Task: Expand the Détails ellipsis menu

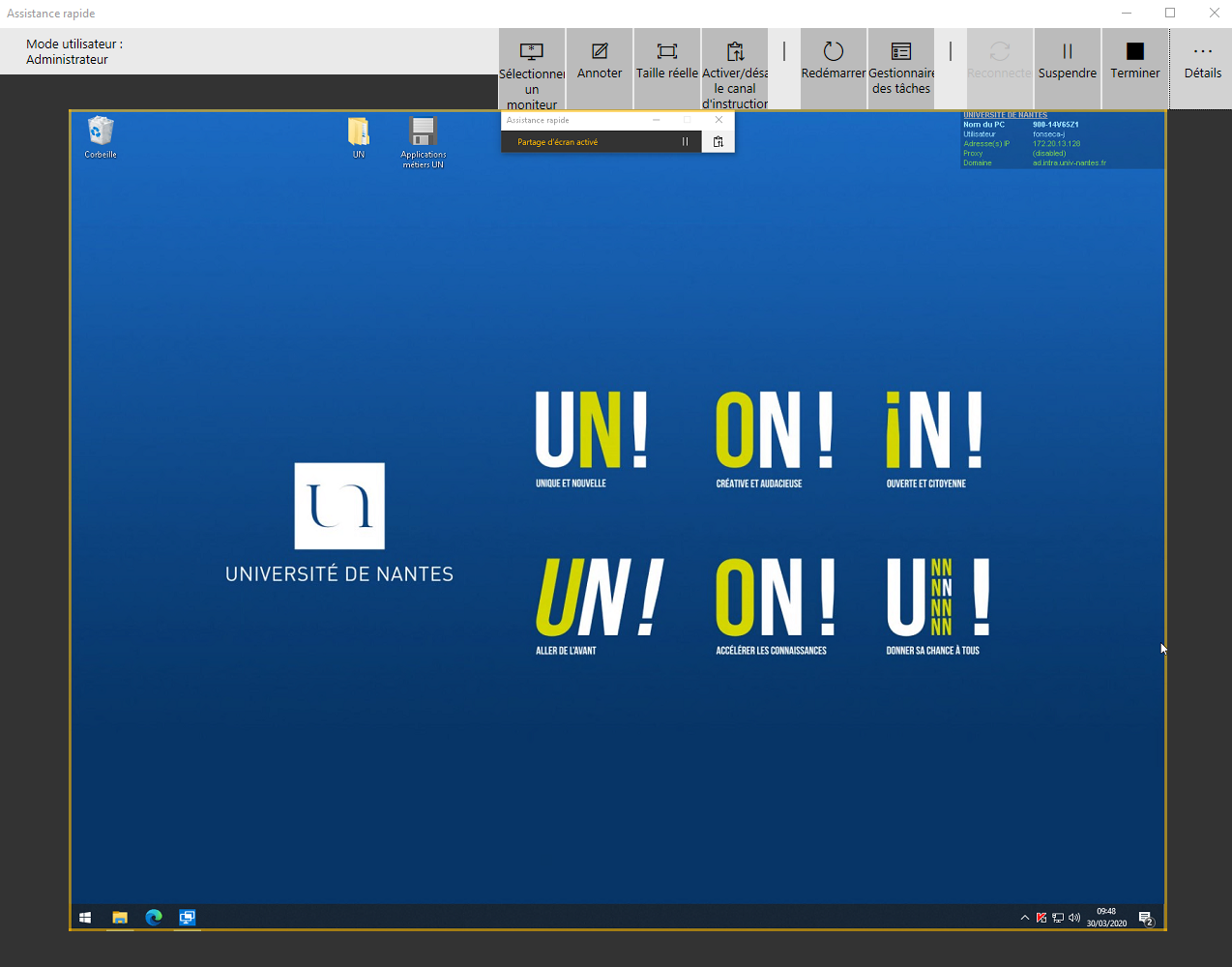Action: click(x=1202, y=60)
